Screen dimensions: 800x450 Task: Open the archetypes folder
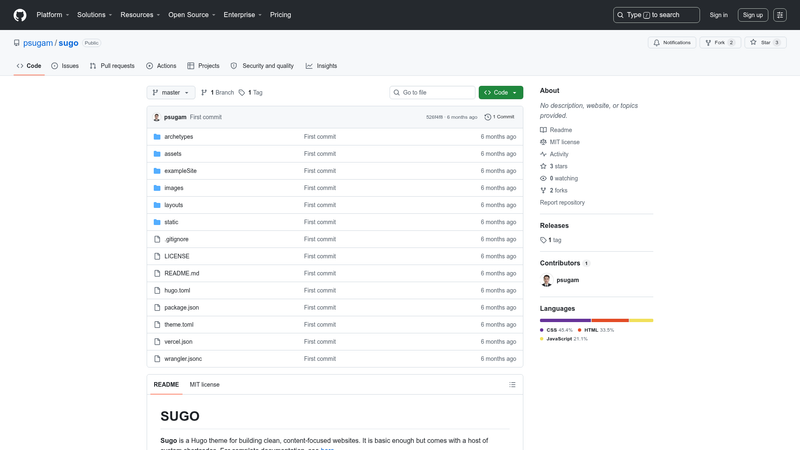(x=179, y=137)
